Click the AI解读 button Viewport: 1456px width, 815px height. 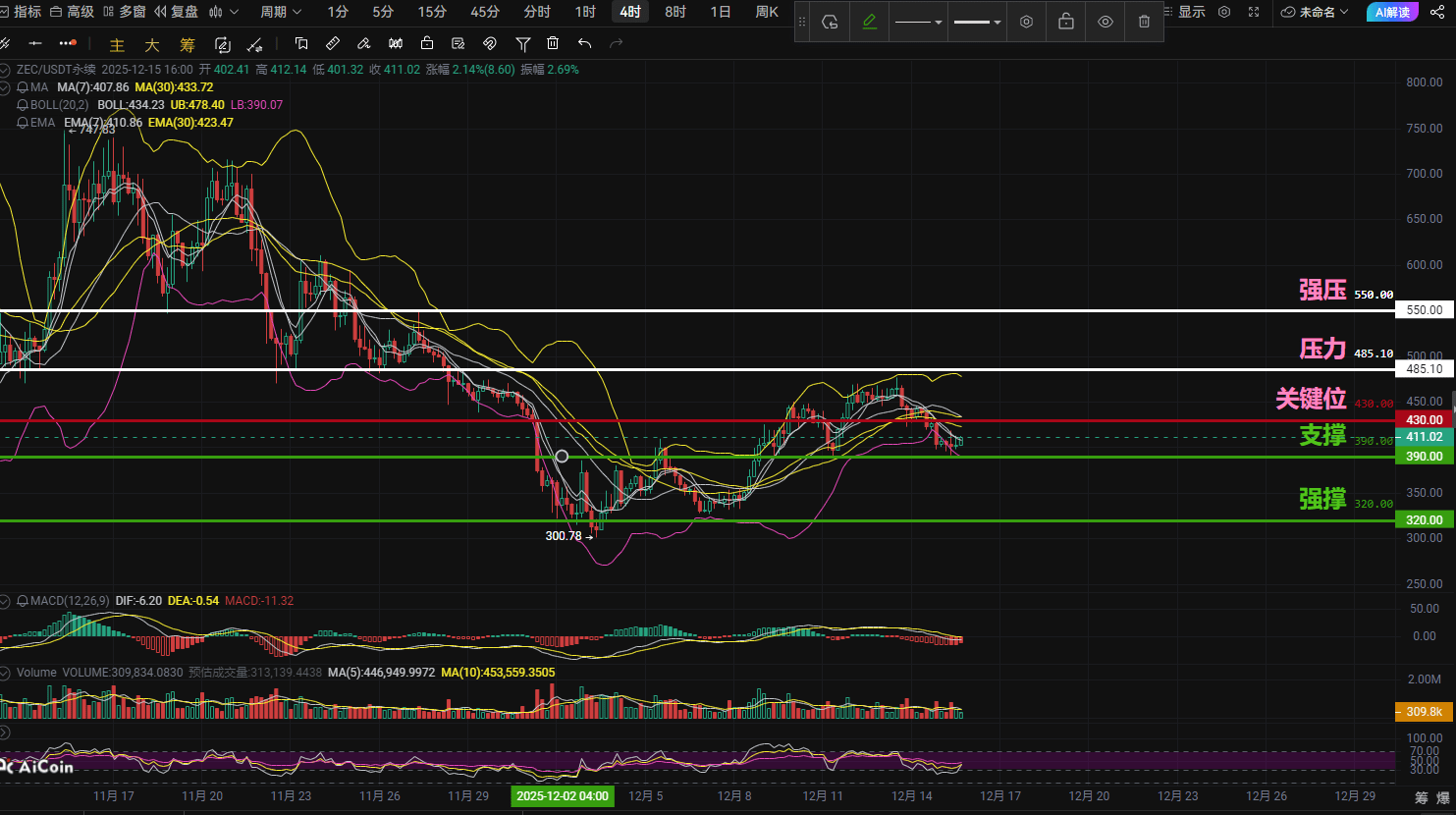click(x=1392, y=12)
